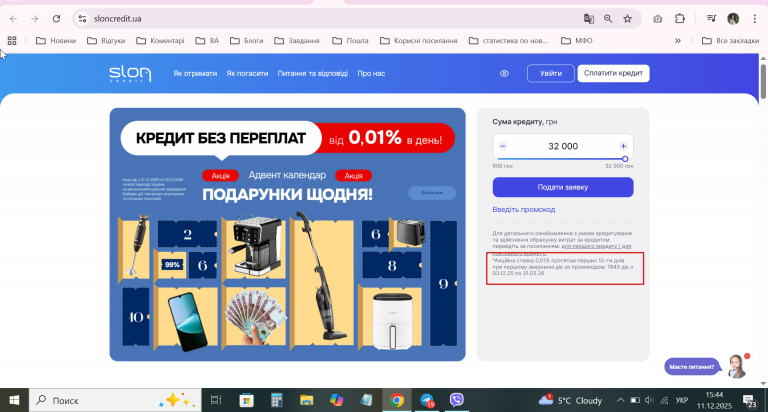Open Task View on the taskbar

point(216,400)
